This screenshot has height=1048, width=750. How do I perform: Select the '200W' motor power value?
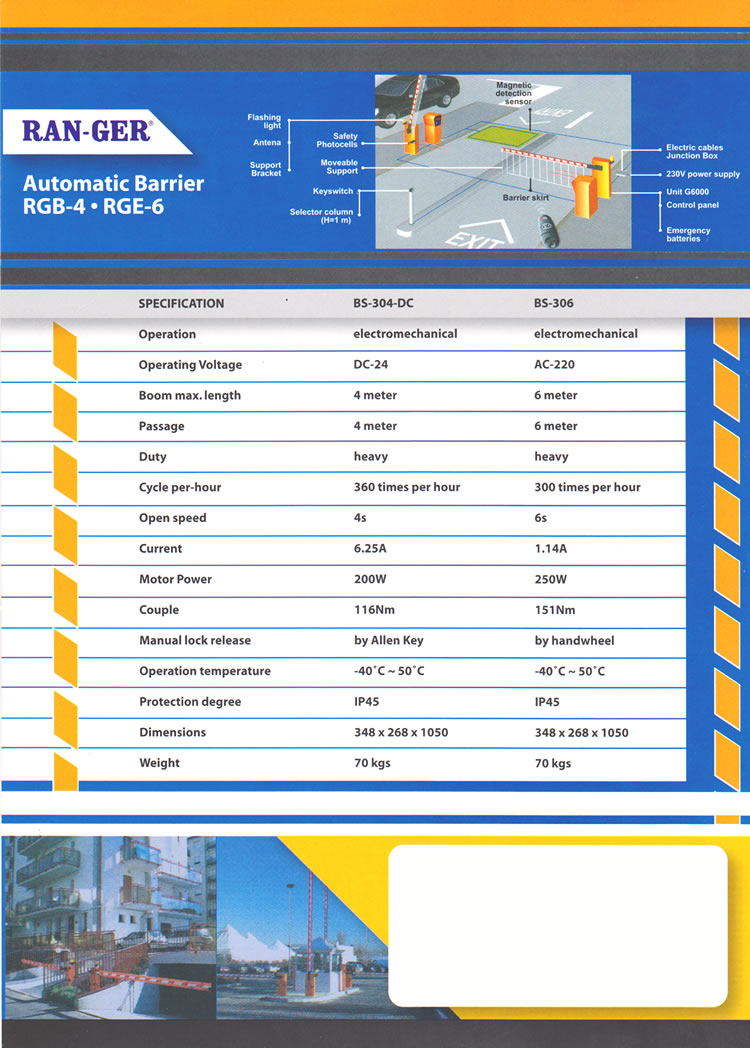coord(370,579)
